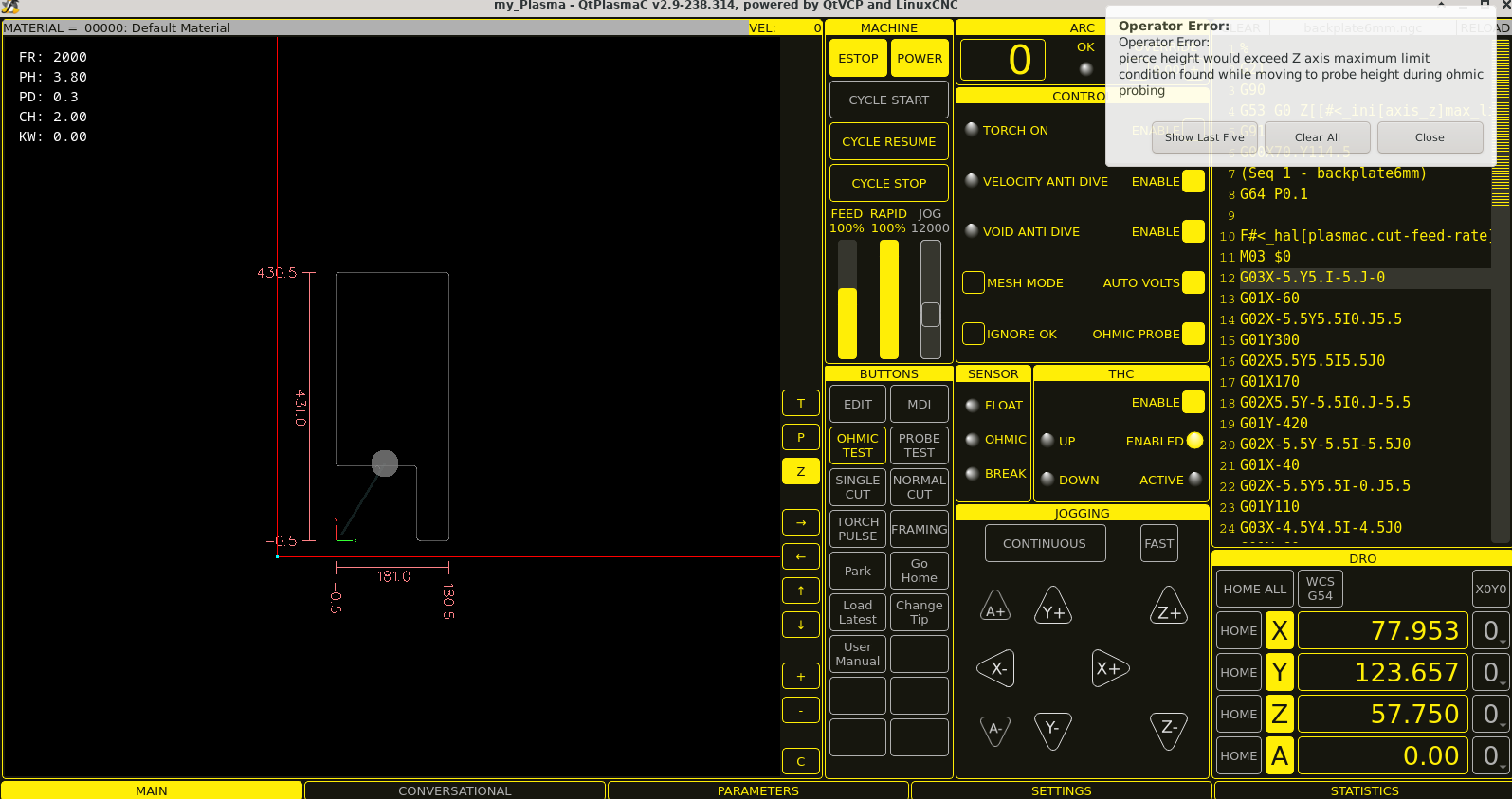Toggle THC Enable button
Image resolution: width=1512 pixels, height=799 pixels.
(1193, 402)
